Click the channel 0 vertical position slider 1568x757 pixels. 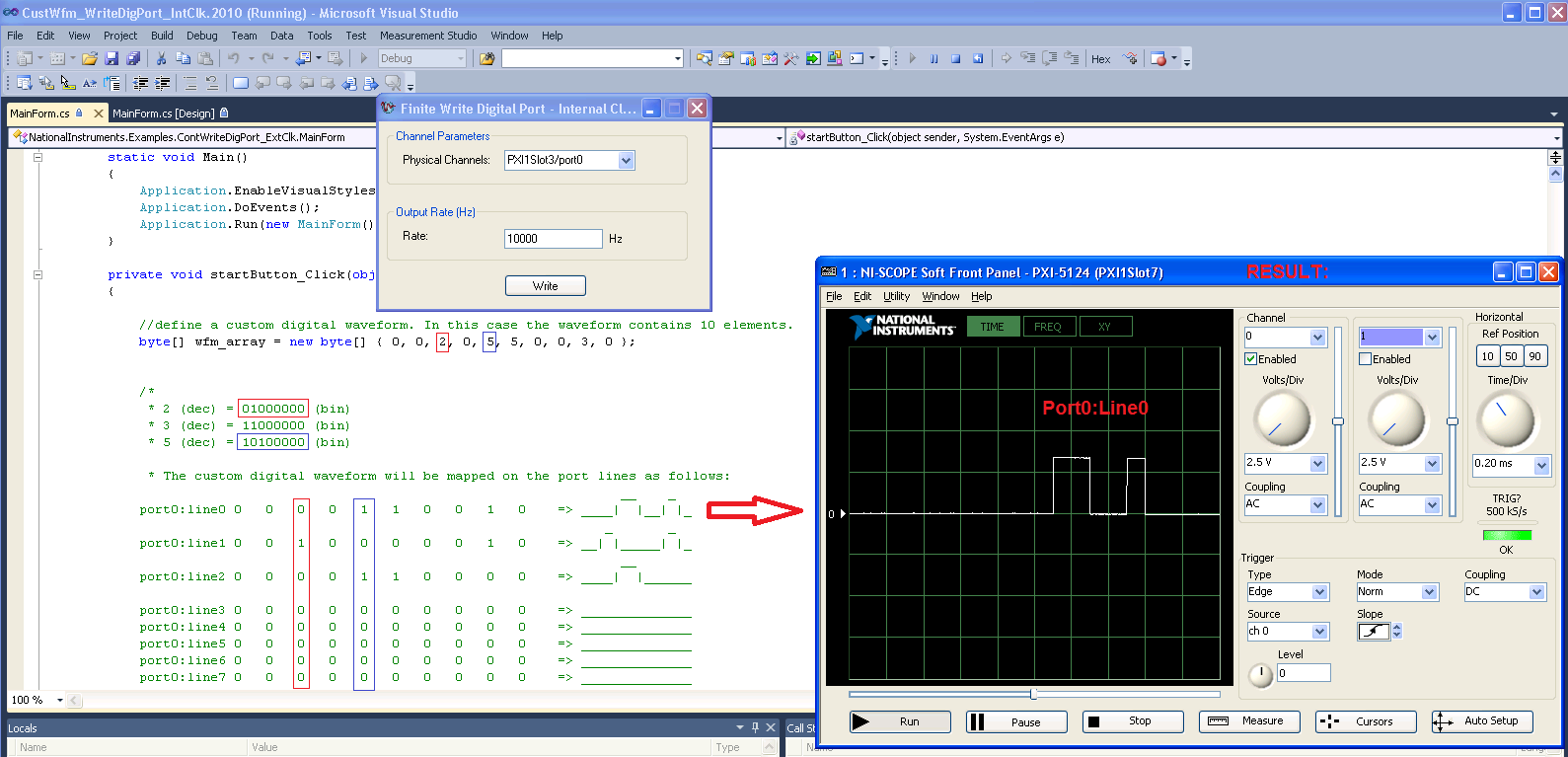[1338, 421]
